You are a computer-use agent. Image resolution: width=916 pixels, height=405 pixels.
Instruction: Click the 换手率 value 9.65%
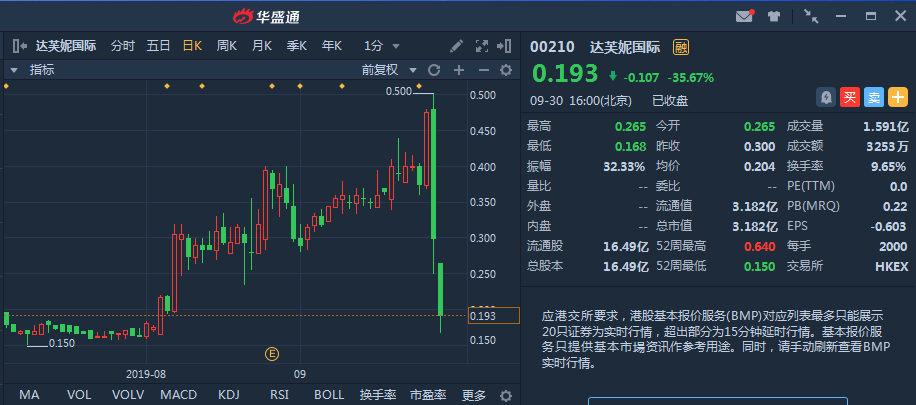[x=888, y=166]
